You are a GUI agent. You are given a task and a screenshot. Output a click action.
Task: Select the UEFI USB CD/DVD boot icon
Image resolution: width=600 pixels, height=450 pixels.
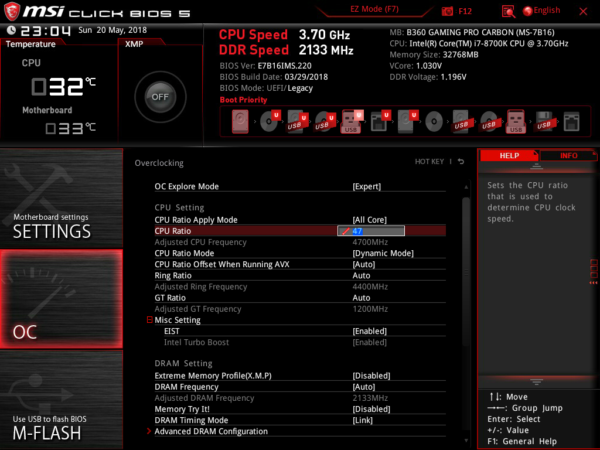325,121
